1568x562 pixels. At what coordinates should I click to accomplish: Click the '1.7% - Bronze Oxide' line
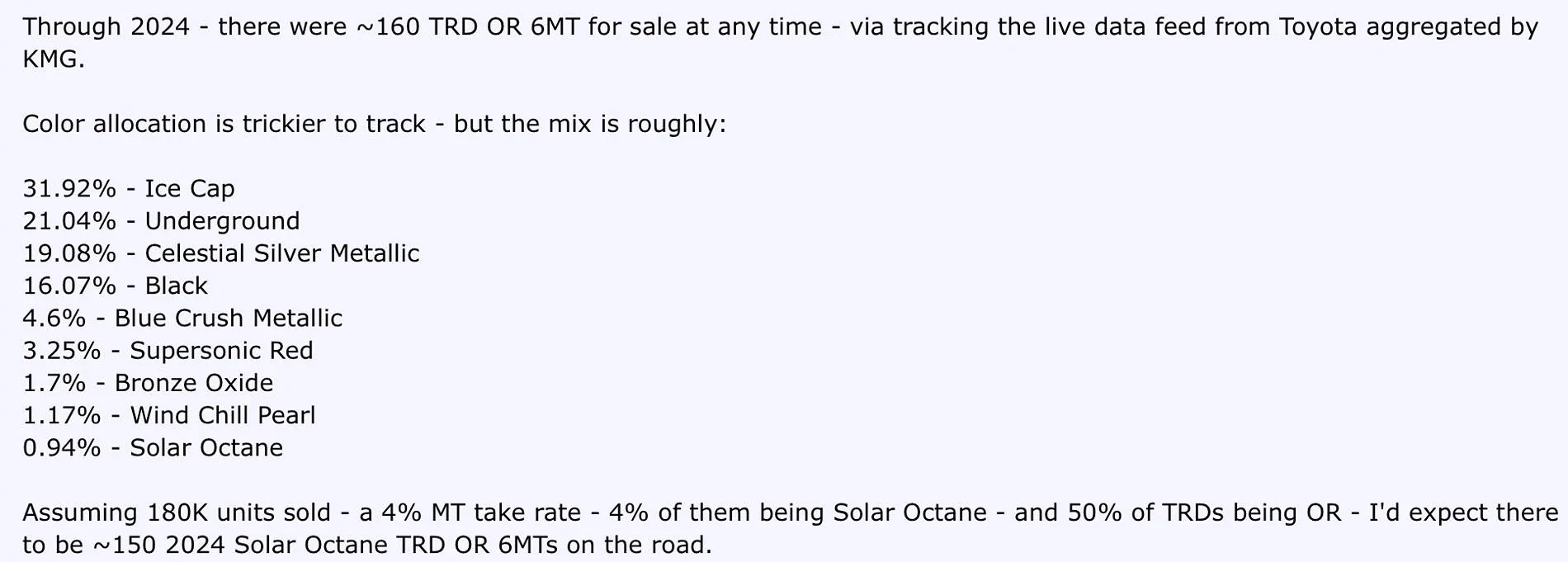[148, 383]
